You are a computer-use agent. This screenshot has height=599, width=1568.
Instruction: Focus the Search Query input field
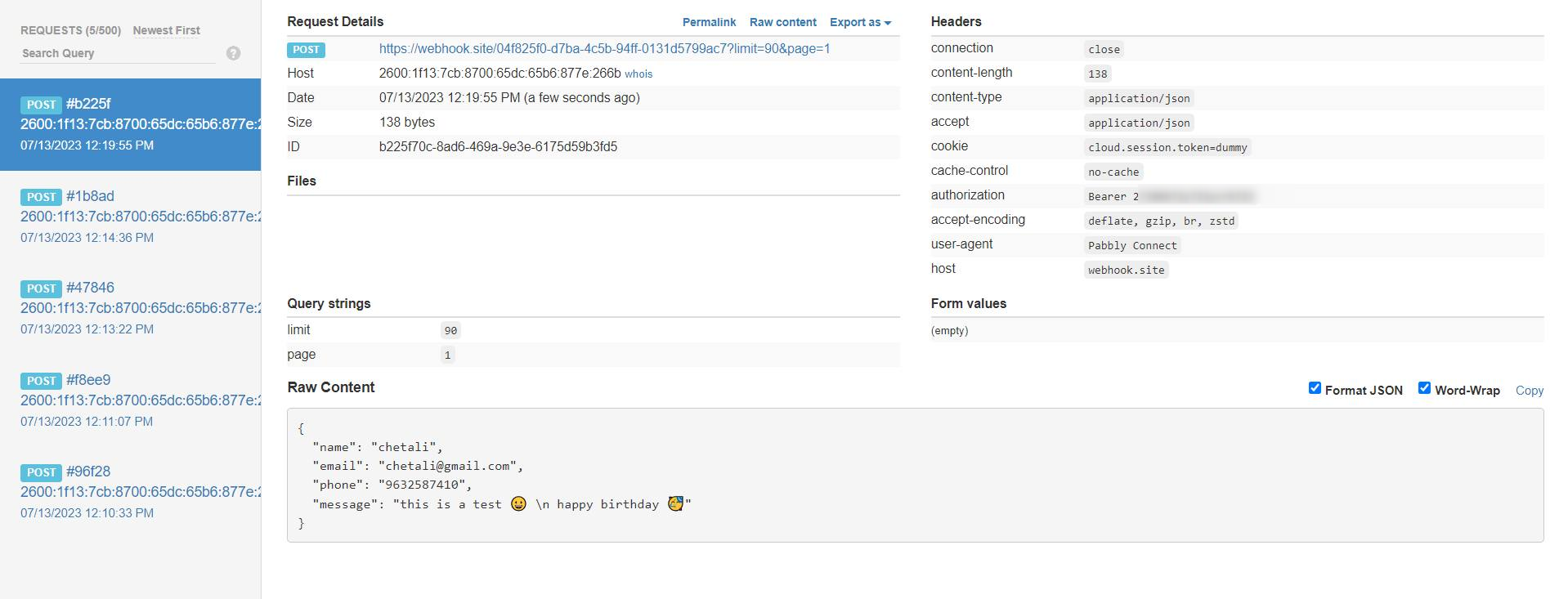point(118,53)
